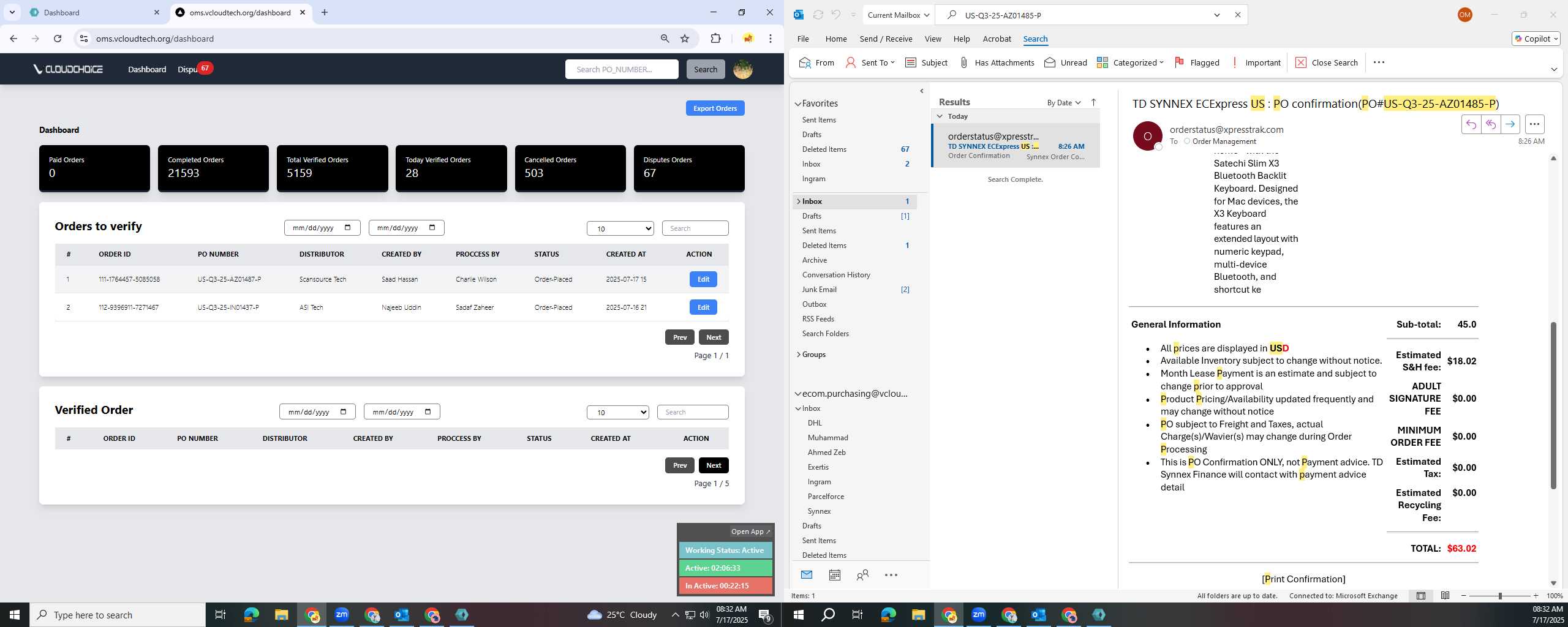Click the Forward arrow icon in Outlook email

(x=1510, y=124)
